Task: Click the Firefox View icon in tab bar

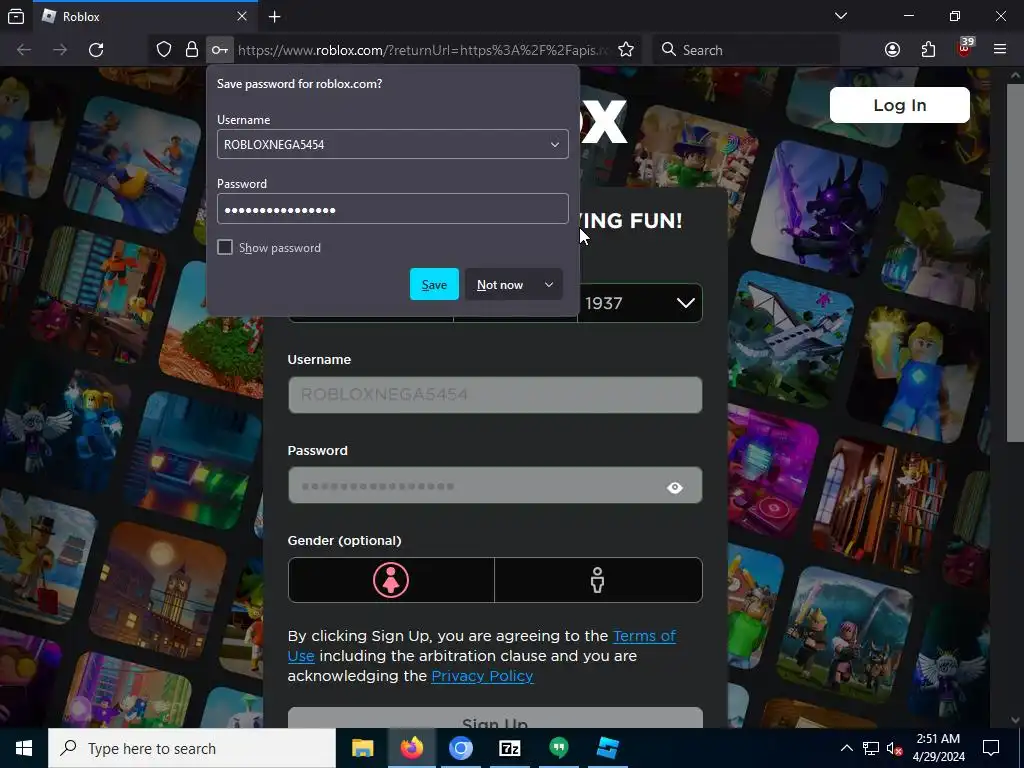Action: [16, 16]
